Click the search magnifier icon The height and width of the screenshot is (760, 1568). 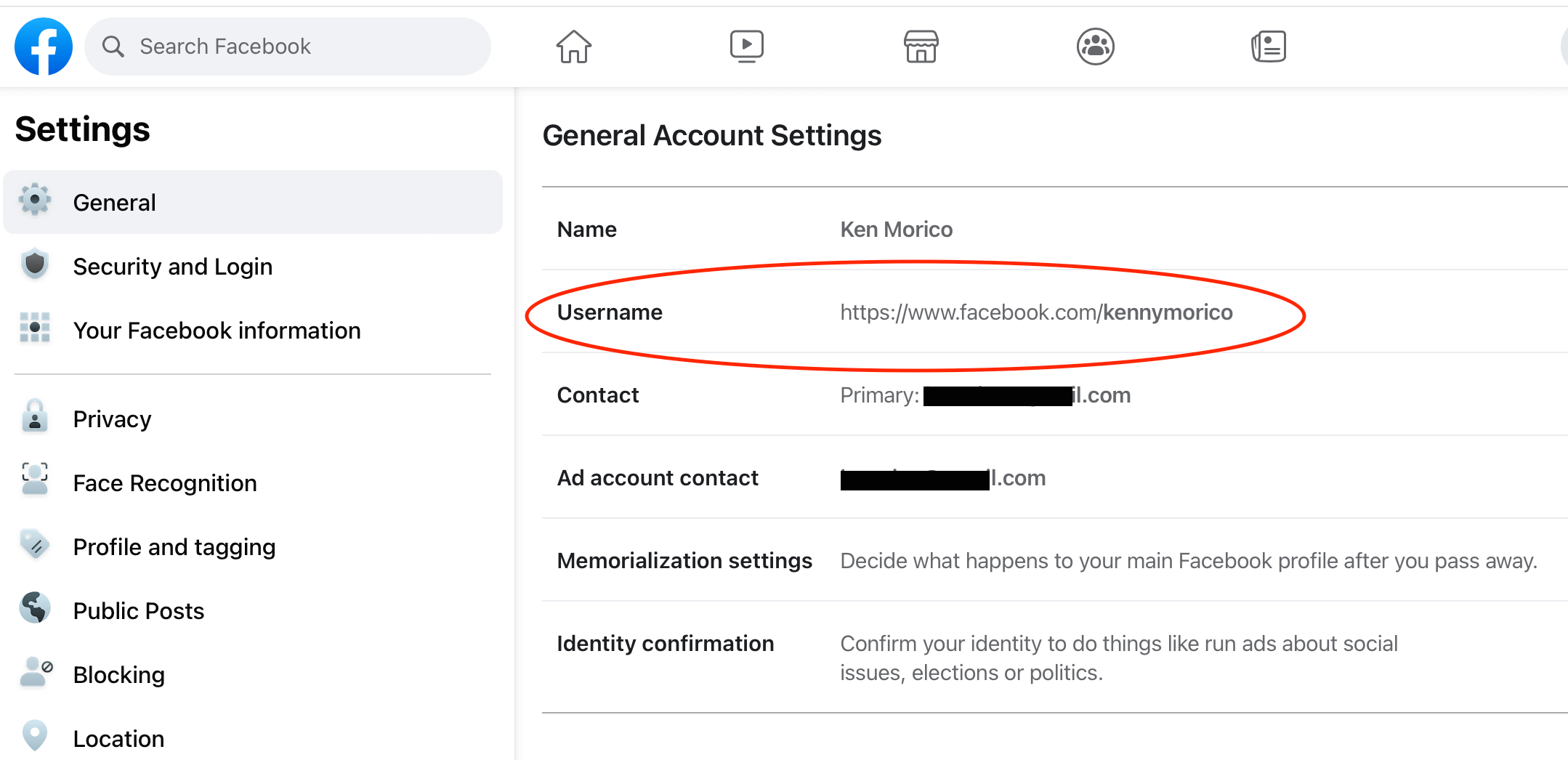[x=113, y=46]
